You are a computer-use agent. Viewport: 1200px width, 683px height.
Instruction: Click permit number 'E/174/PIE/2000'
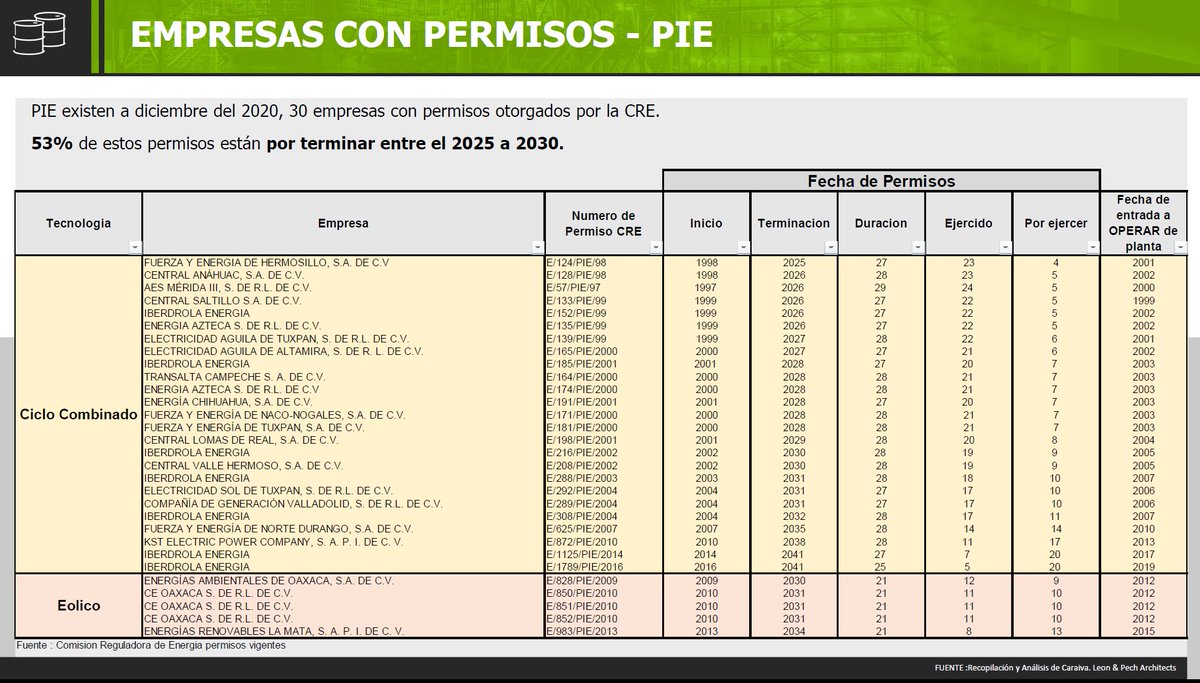pyautogui.click(x=582, y=388)
